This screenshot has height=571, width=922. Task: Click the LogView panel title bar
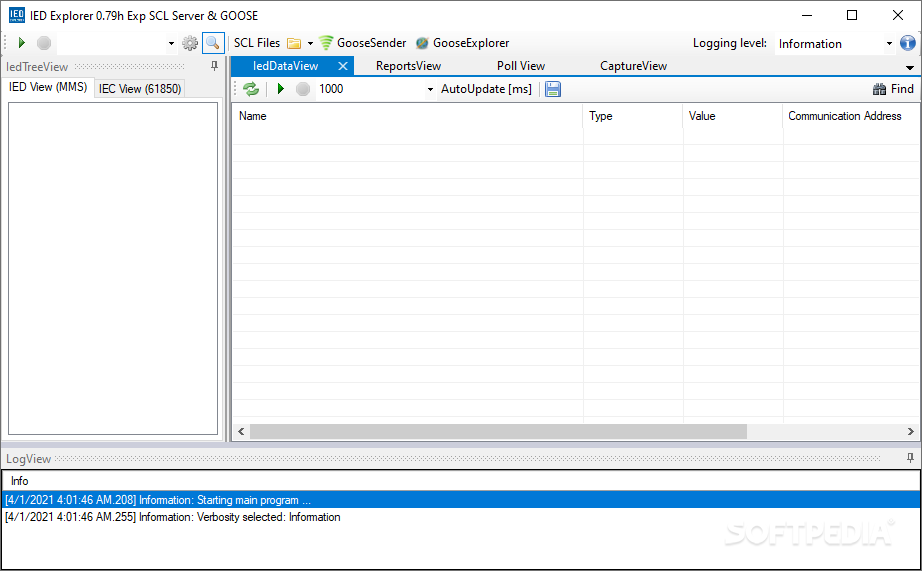click(461, 459)
